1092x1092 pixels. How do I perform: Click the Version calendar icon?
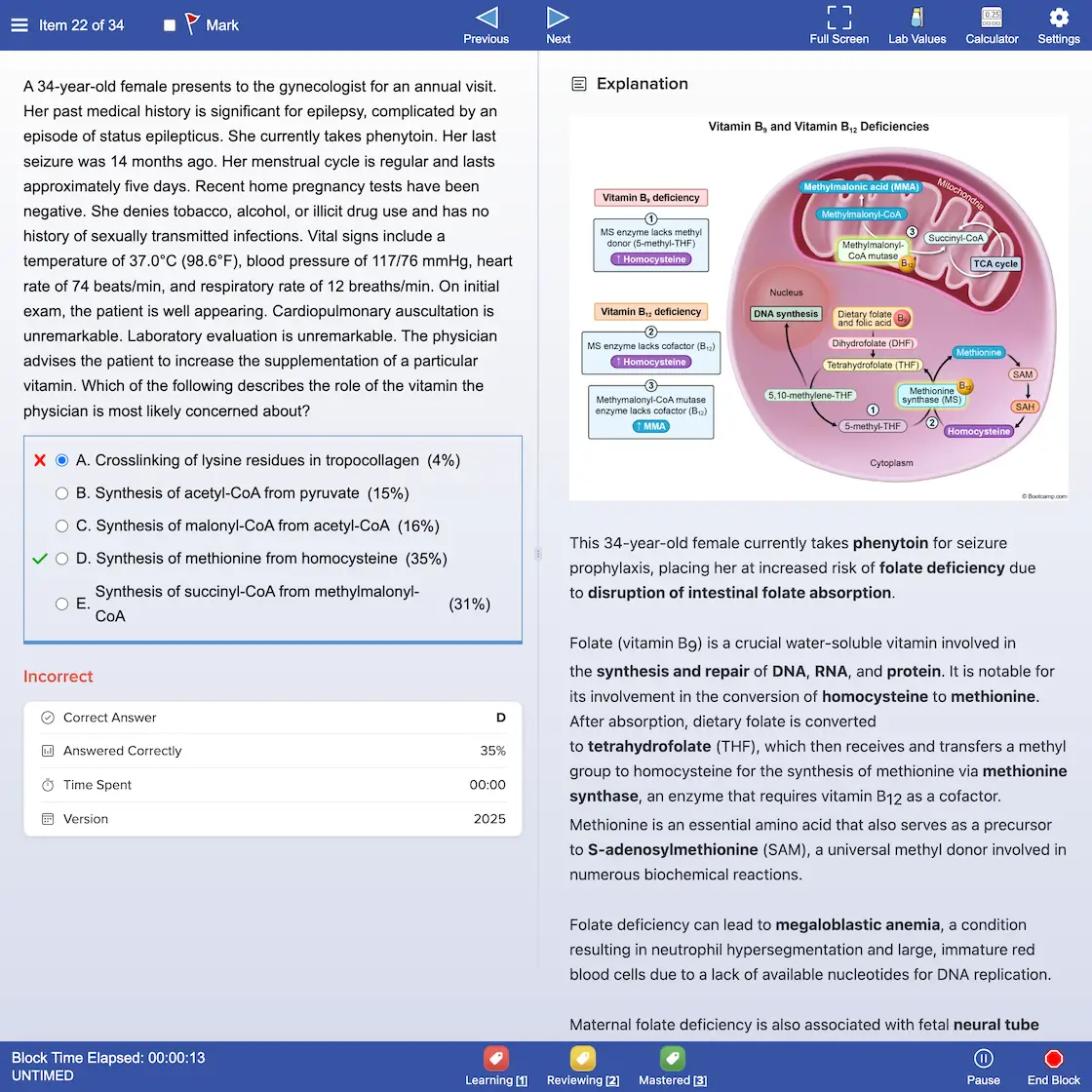pos(48,819)
